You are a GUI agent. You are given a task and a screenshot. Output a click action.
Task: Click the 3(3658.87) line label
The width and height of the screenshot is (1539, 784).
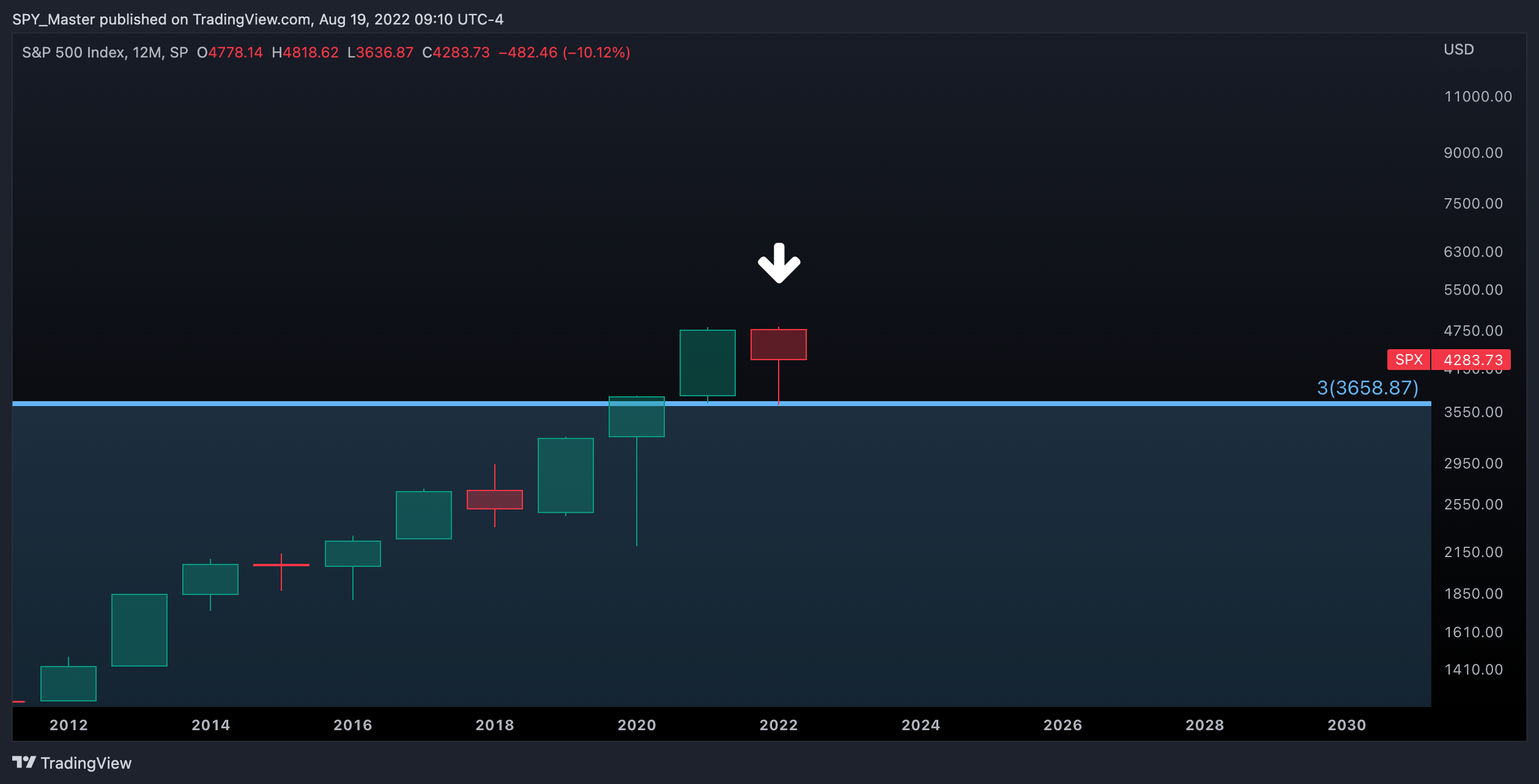coord(1367,388)
